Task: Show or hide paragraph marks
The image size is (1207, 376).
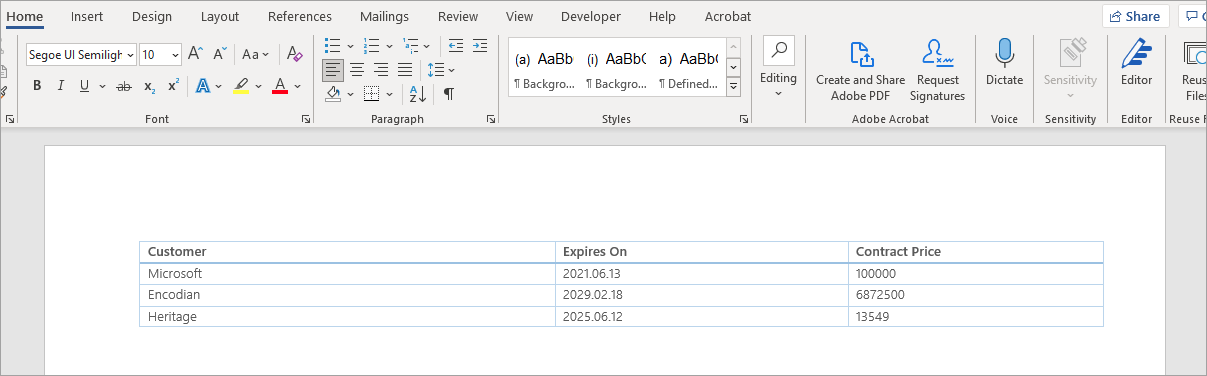Action: [449, 93]
